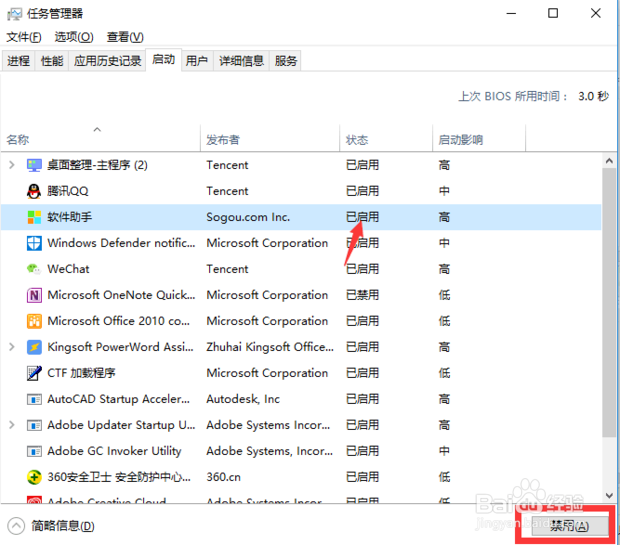Sort by the 状态 column header
This screenshot has height=545, width=620.
[x=386, y=138]
